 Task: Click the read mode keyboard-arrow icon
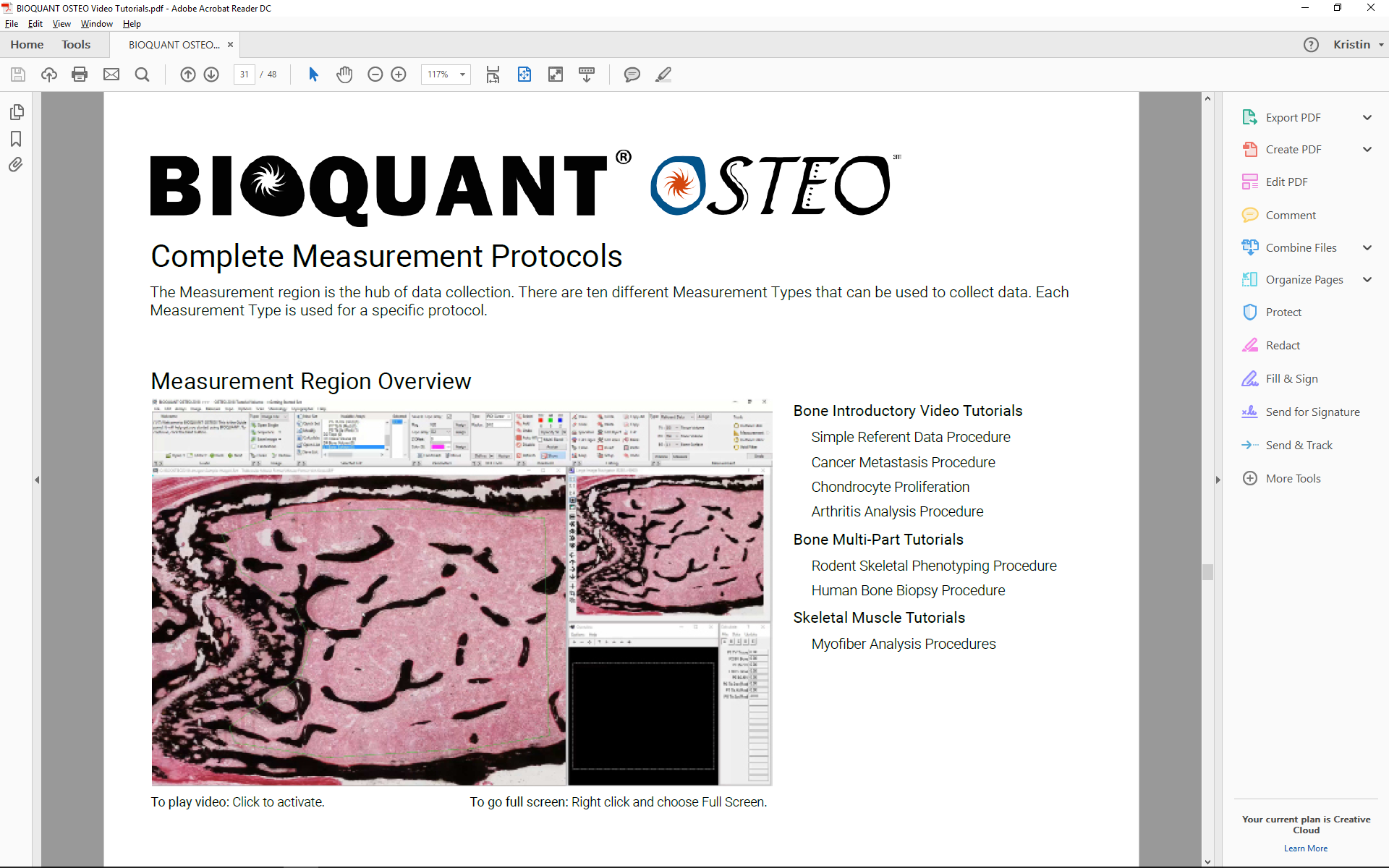[587, 75]
